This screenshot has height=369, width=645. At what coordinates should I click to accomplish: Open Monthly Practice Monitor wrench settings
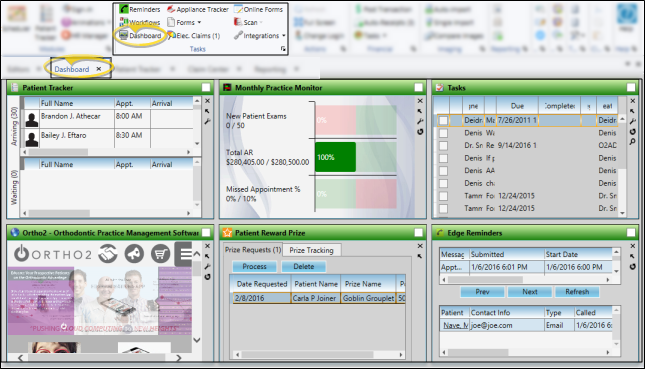point(420,121)
